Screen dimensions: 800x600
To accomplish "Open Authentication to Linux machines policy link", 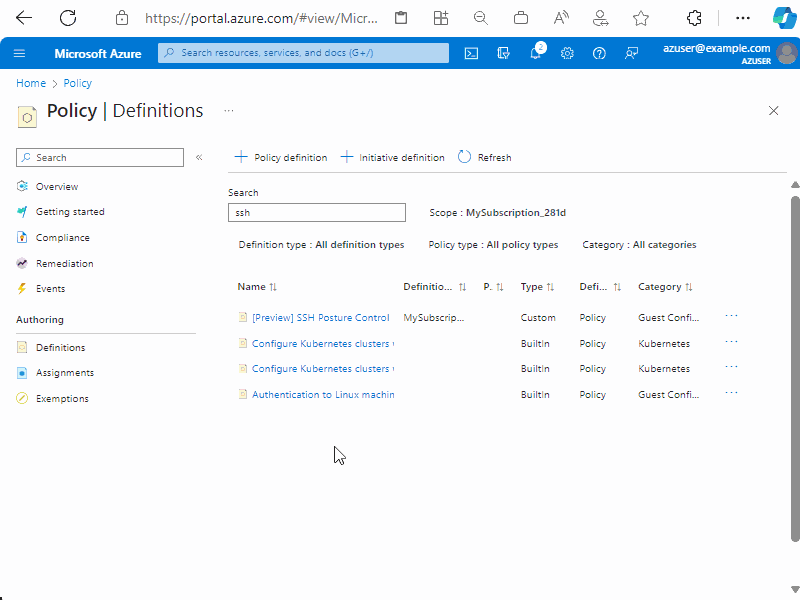I will 323,395.
